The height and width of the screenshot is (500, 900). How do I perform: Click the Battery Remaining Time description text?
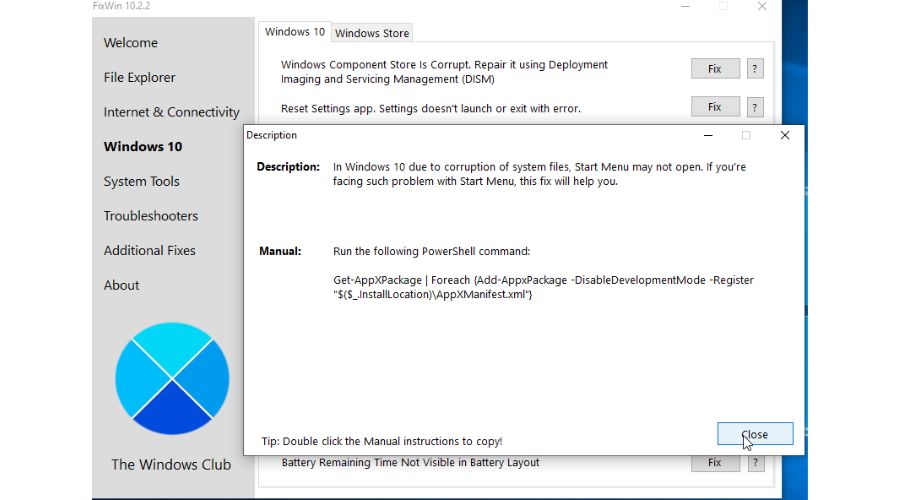410,463
